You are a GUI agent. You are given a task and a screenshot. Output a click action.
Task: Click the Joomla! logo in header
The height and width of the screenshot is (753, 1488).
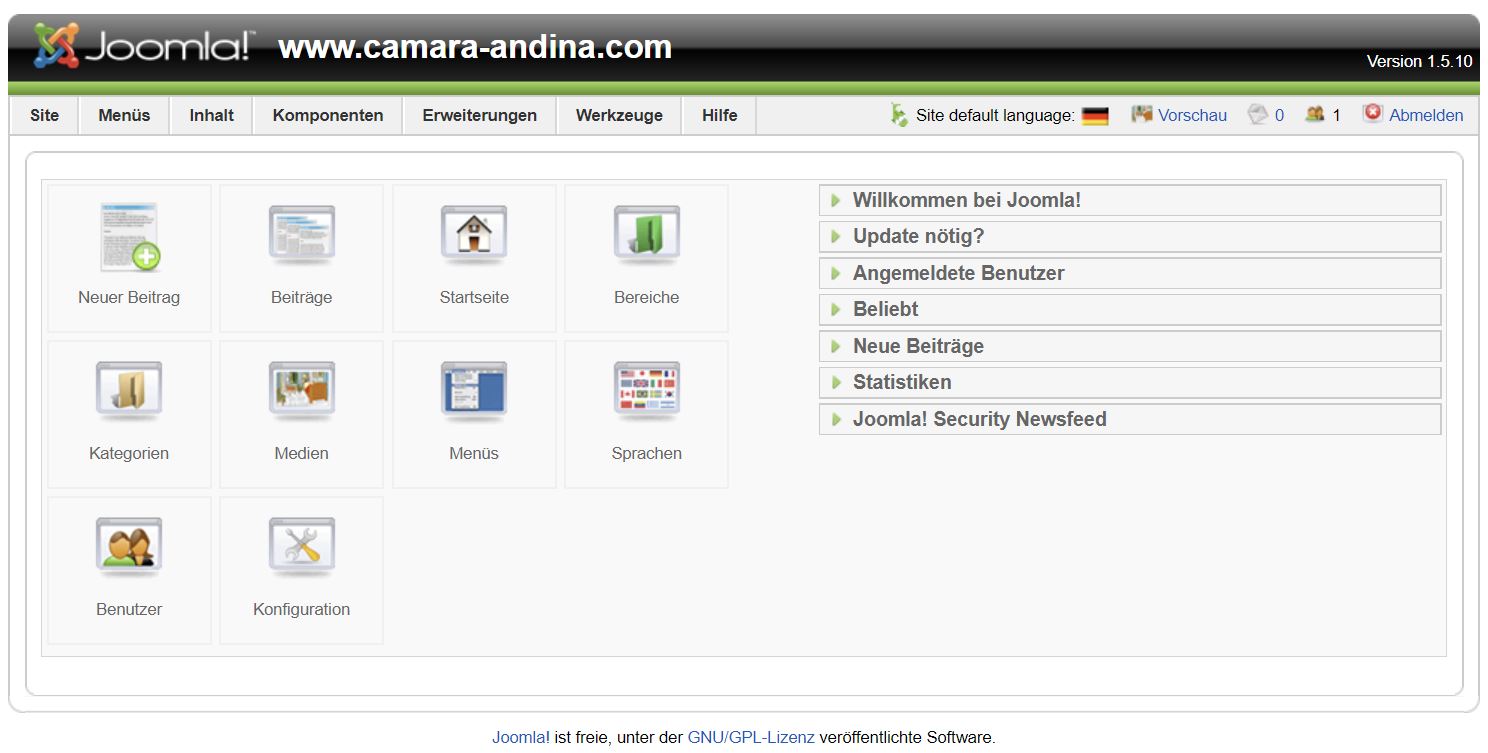click(x=145, y=46)
